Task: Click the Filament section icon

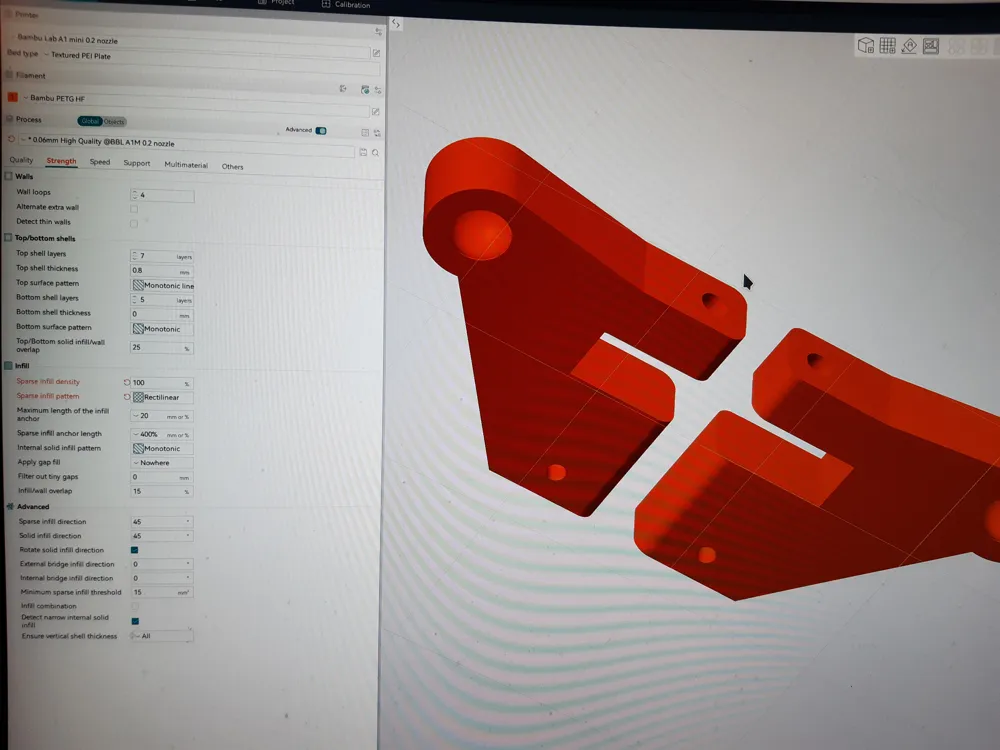Action: (8, 75)
